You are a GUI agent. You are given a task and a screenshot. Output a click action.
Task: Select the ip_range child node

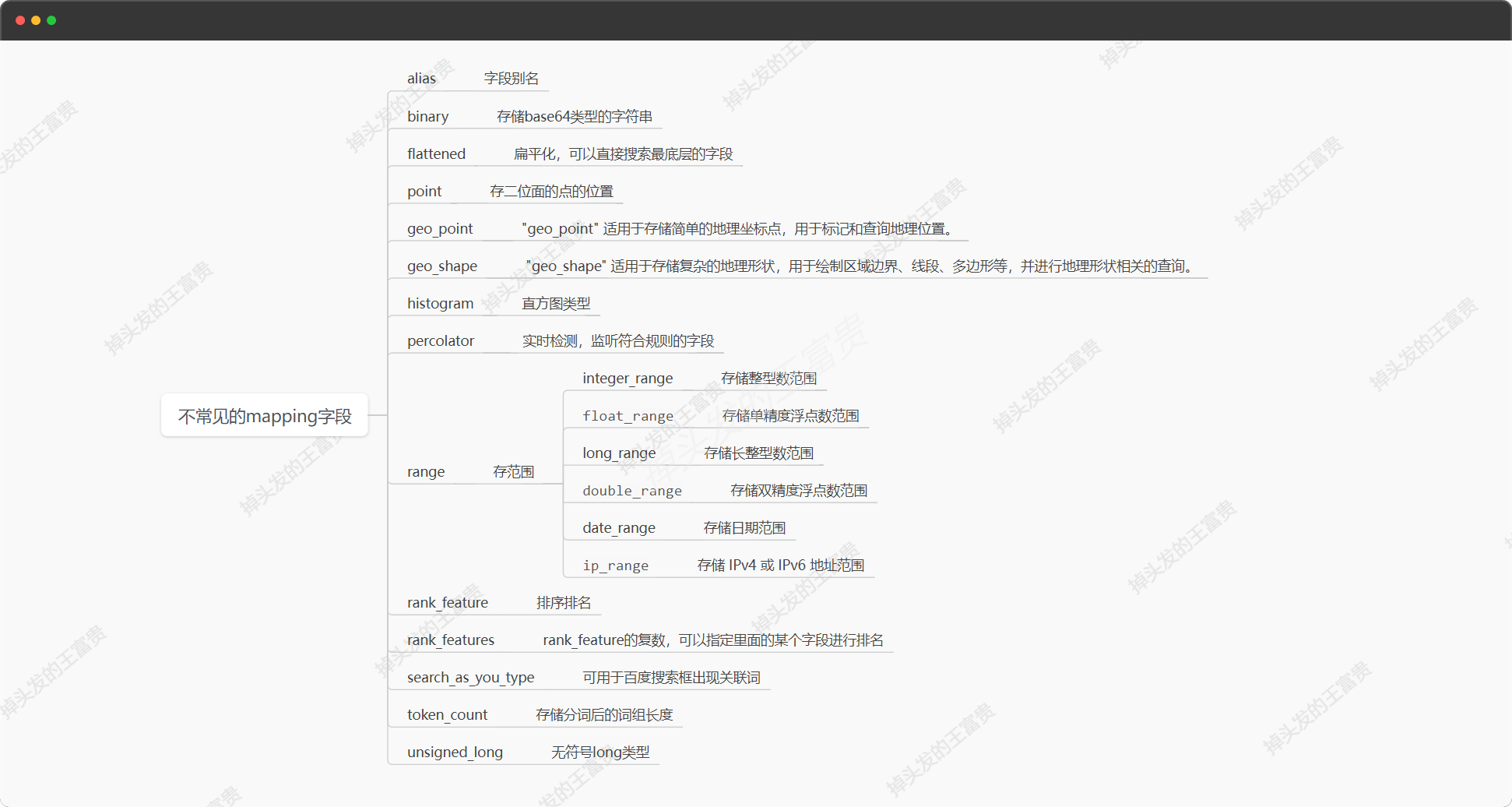pos(615,565)
